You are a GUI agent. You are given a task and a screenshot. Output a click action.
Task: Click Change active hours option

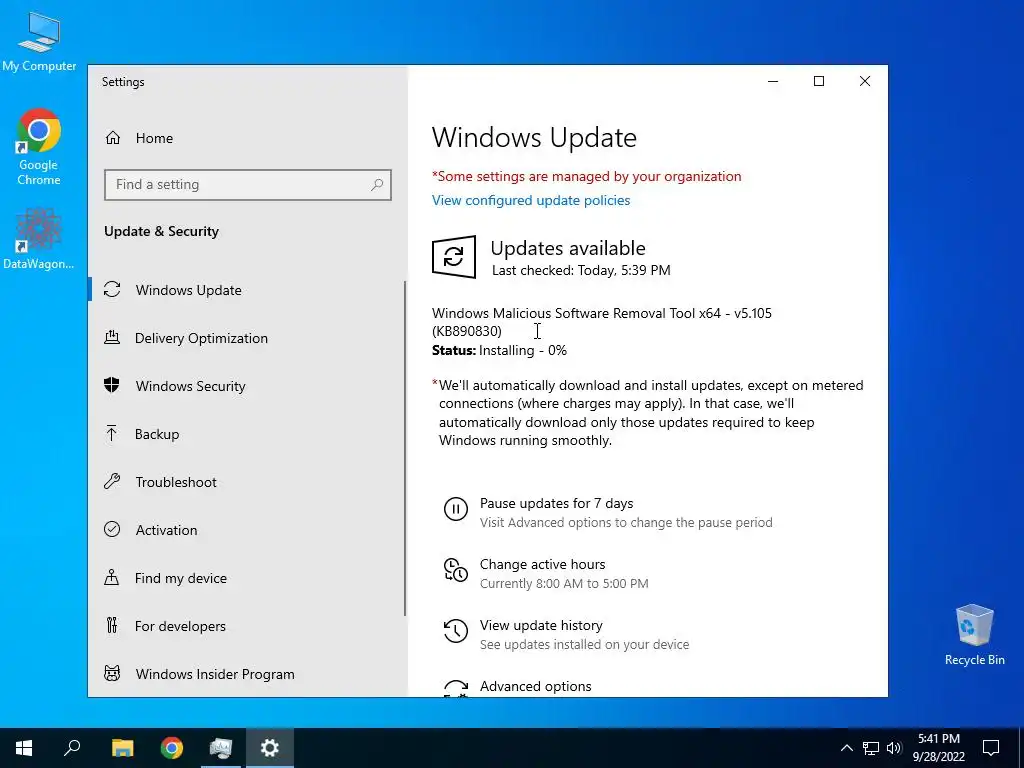pos(543,564)
